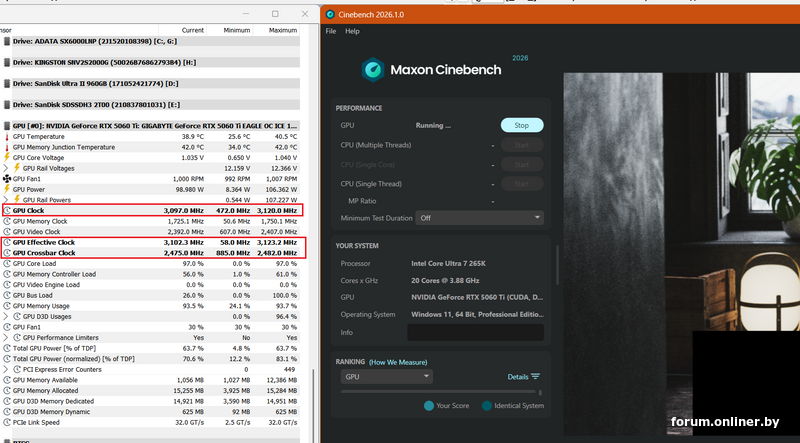Image resolution: width=800 pixels, height=443 pixels.
Task: Click Start for CPU (Single Core)
Action: pos(521,164)
